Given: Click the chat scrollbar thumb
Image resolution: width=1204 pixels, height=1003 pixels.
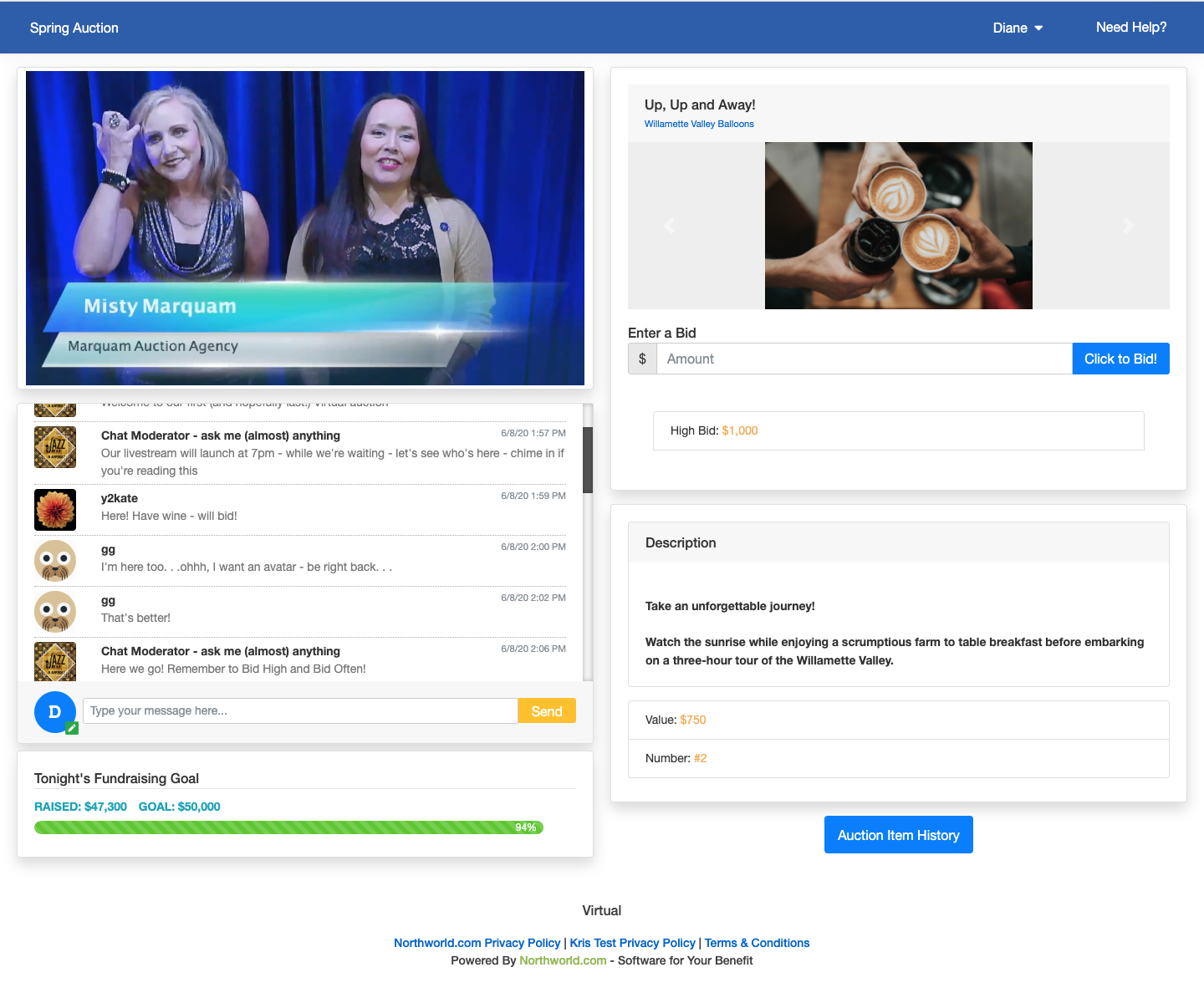Looking at the screenshot, I should pyautogui.click(x=588, y=460).
